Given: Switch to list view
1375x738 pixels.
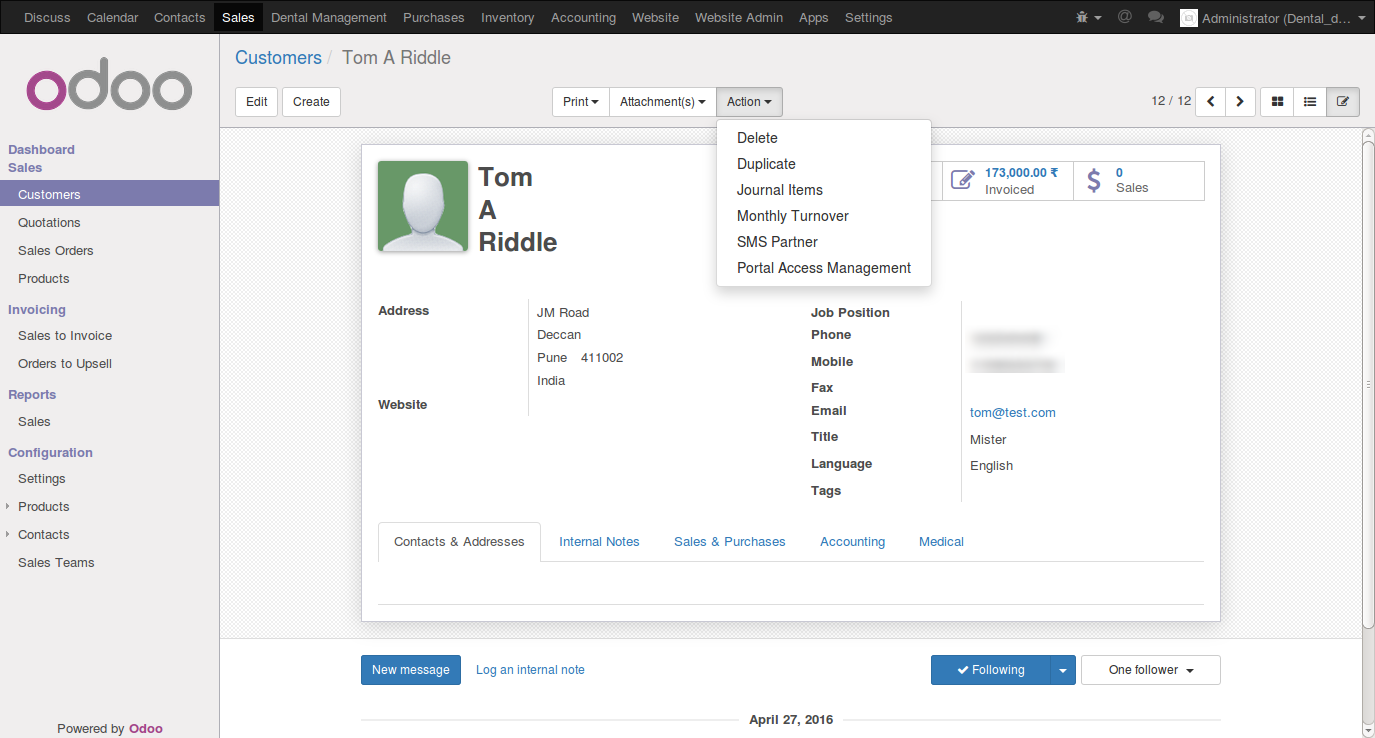Looking at the screenshot, I should 1310,102.
